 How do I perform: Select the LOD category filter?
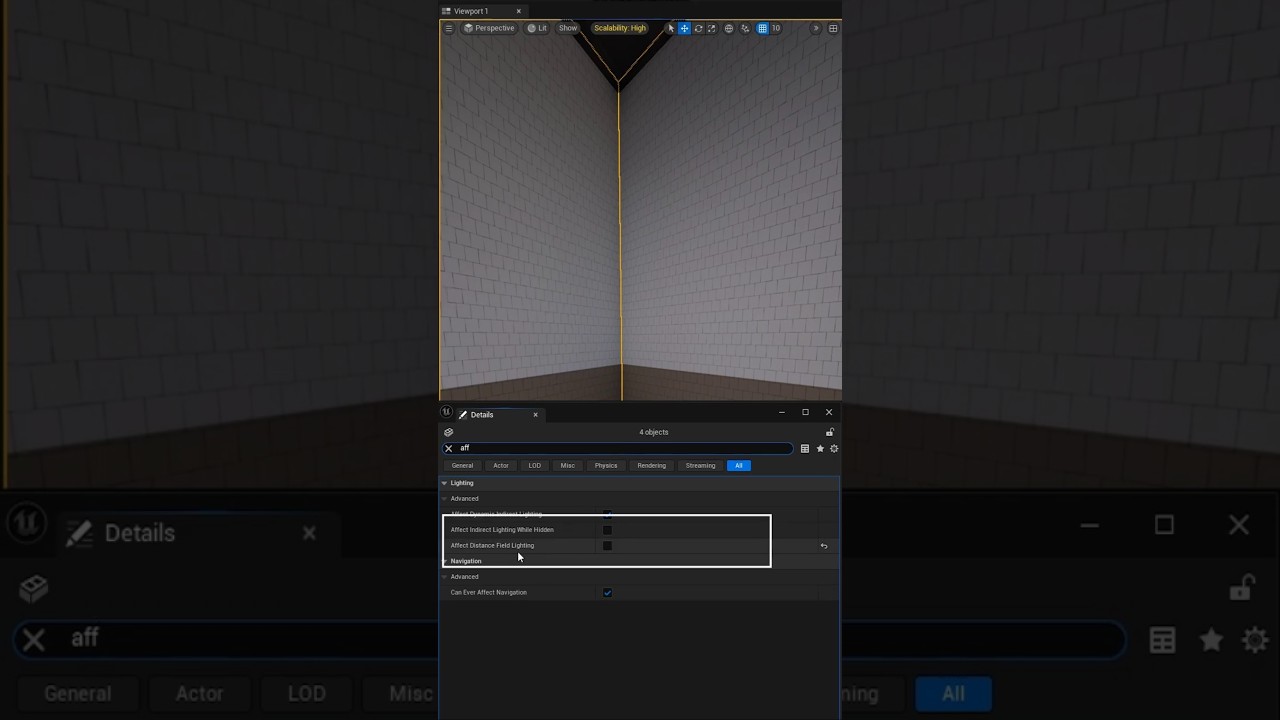tap(535, 465)
